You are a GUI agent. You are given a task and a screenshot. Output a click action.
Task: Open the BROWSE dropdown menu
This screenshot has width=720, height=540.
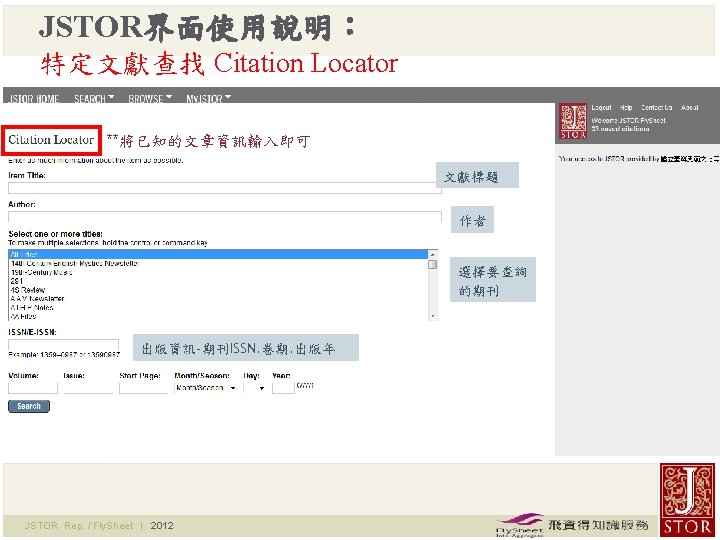150,99
